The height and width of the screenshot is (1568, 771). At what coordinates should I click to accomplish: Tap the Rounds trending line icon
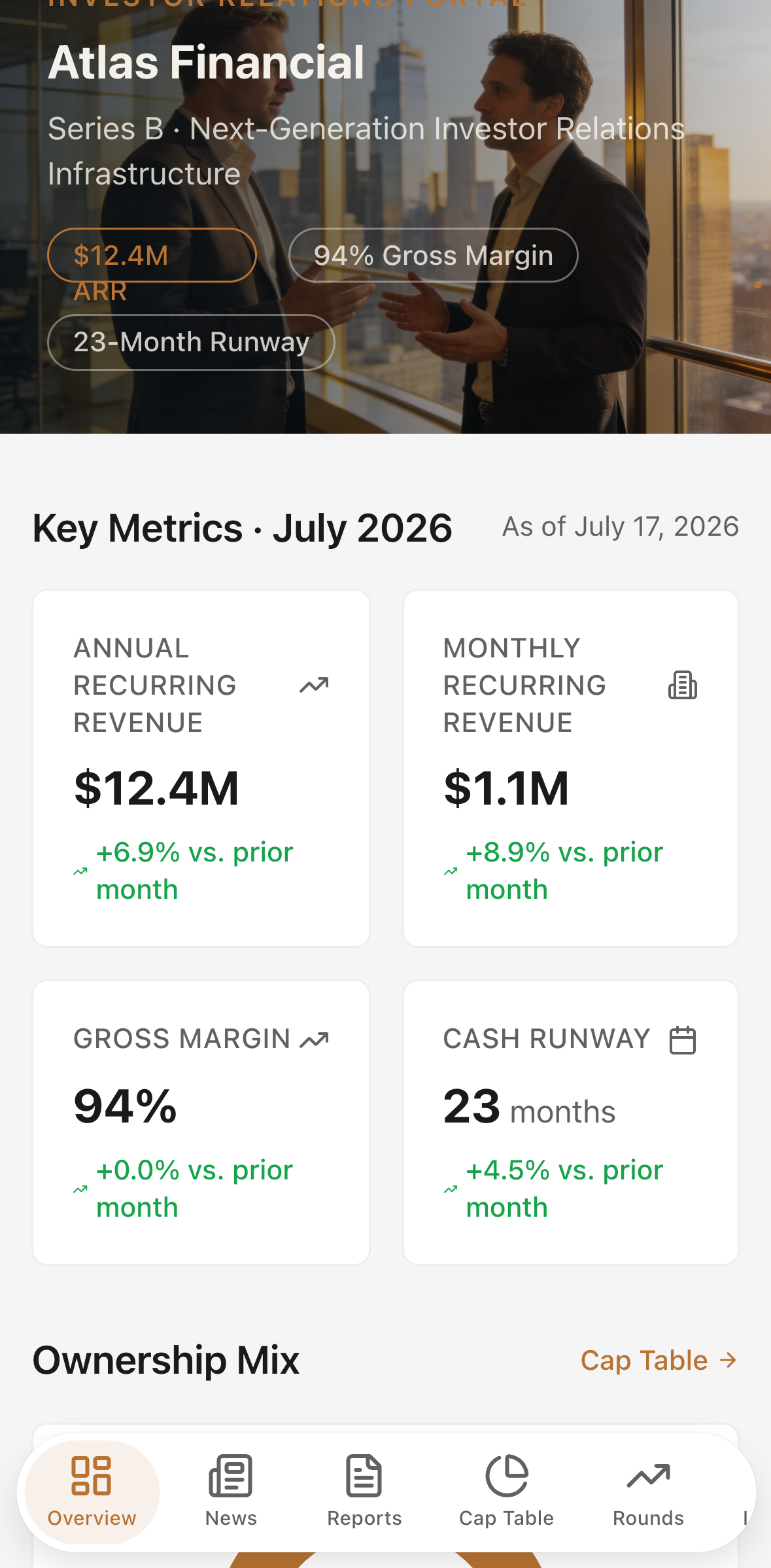pos(649,1476)
